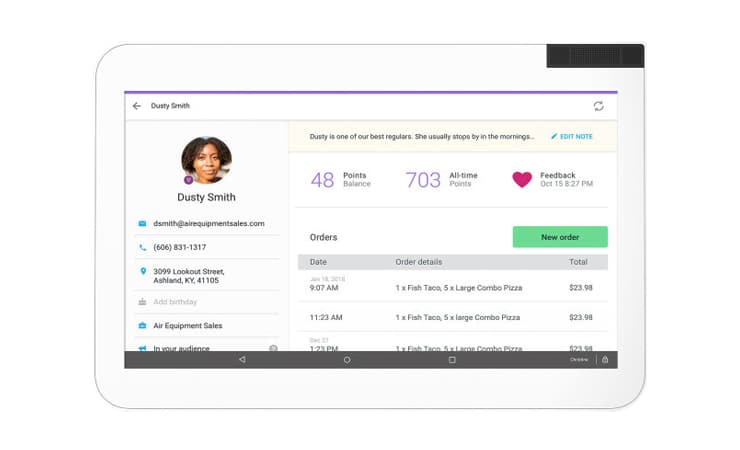740x450 pixels.
Task: Click the Add birthday field
Action: (x=176, y=302)
